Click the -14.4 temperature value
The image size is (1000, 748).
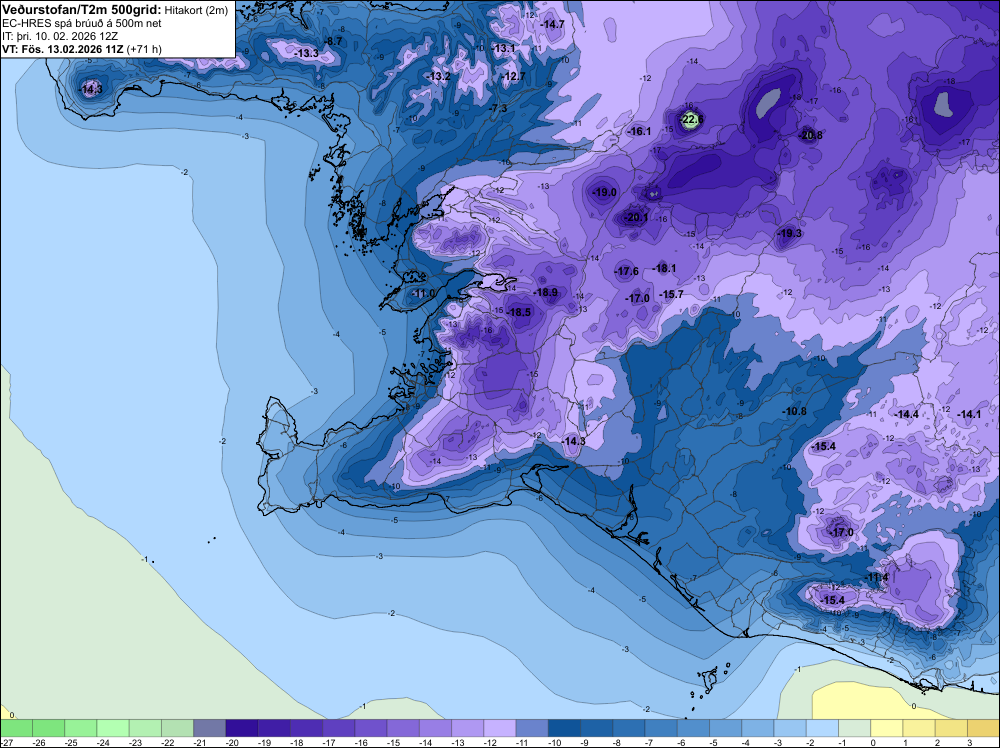[x=907, y=414]
